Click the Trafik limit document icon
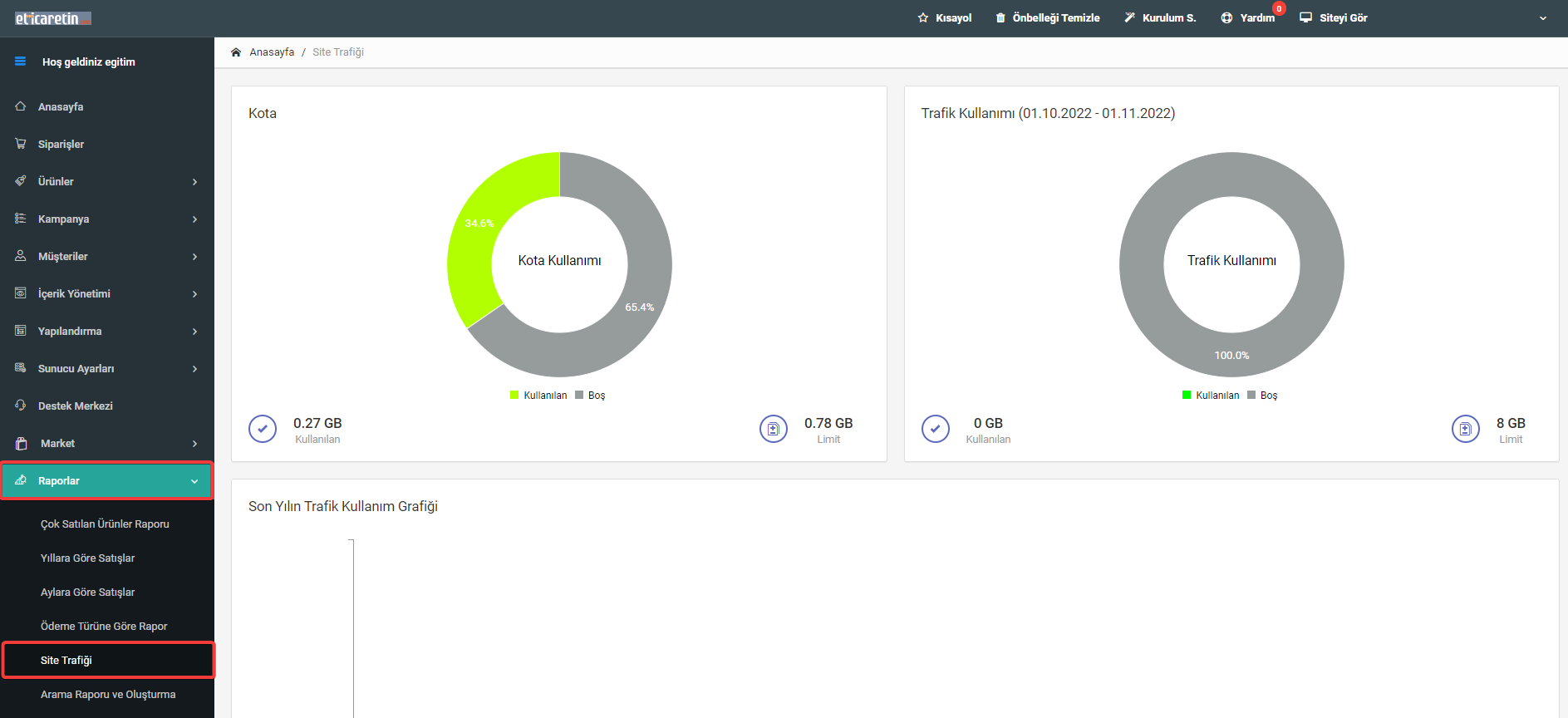The height and width of the screenshot is (718, 1568). coord(1466,429)
